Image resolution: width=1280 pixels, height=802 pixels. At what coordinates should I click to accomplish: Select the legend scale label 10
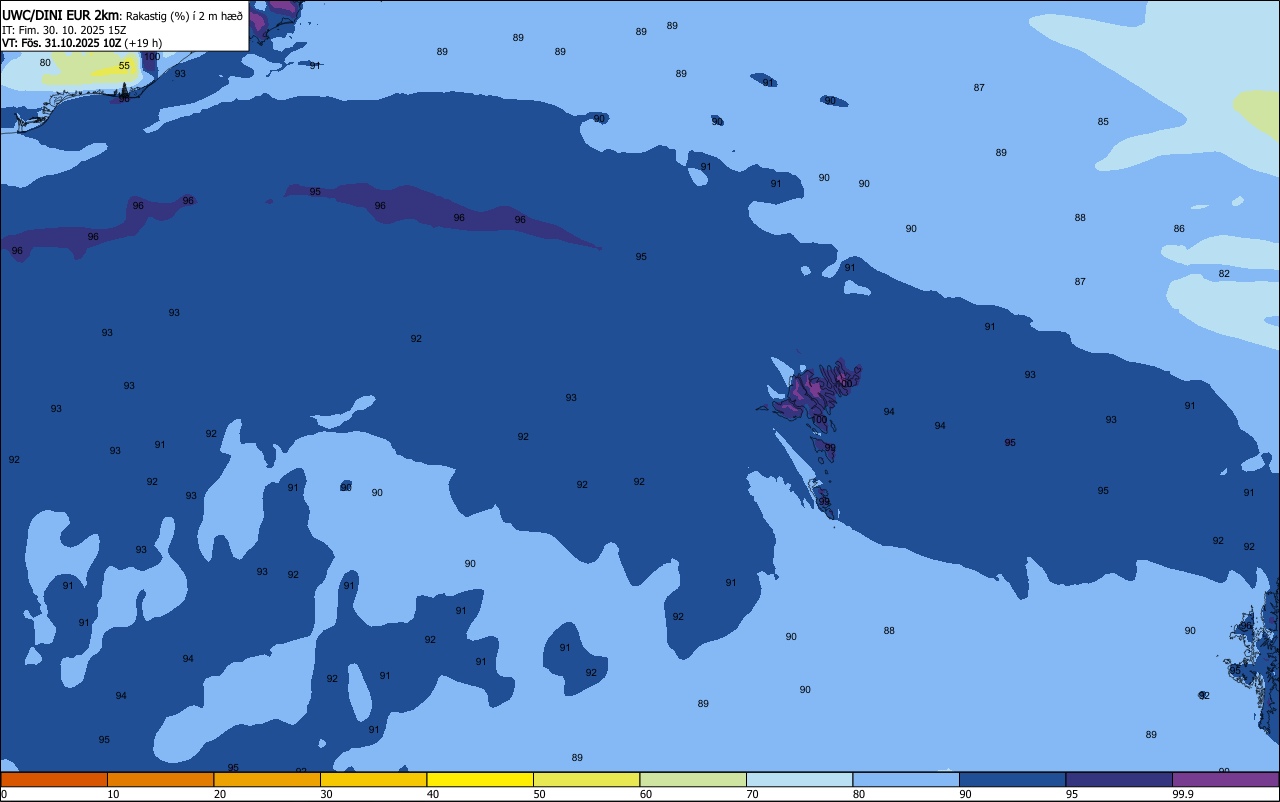coord(114,794)
